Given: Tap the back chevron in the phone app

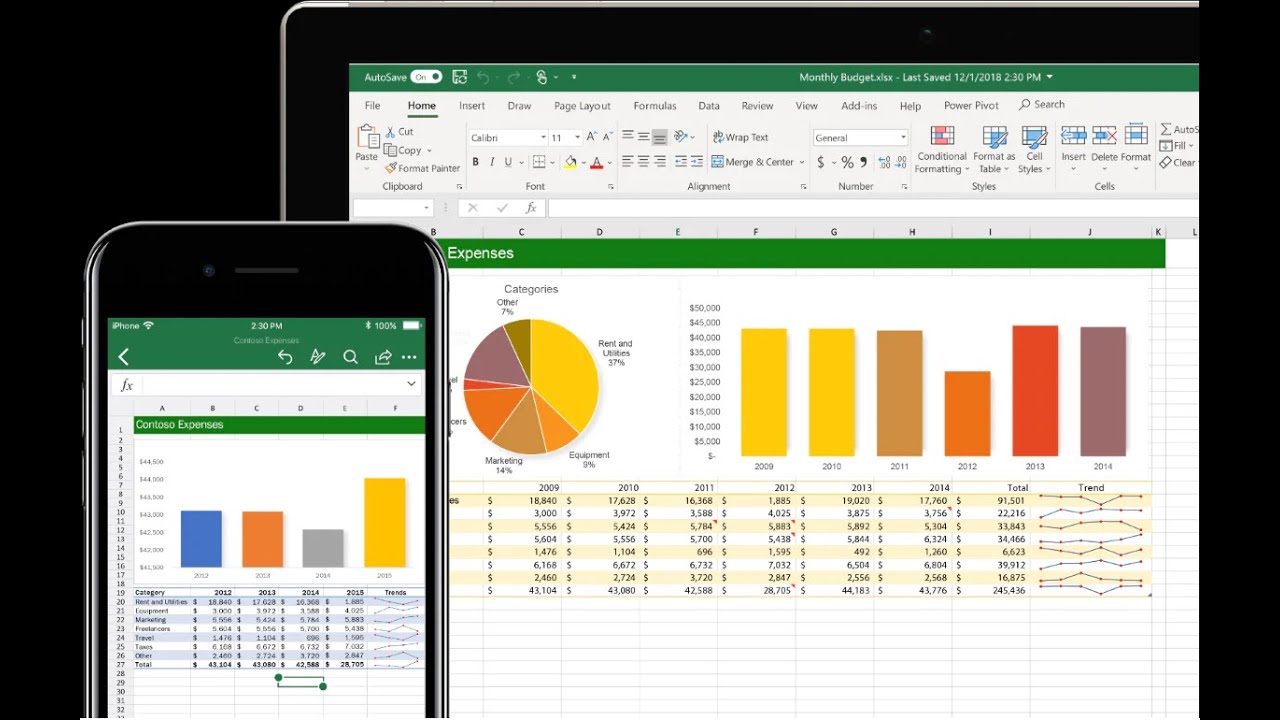Looking at the screenshot, I should [124, 357].
